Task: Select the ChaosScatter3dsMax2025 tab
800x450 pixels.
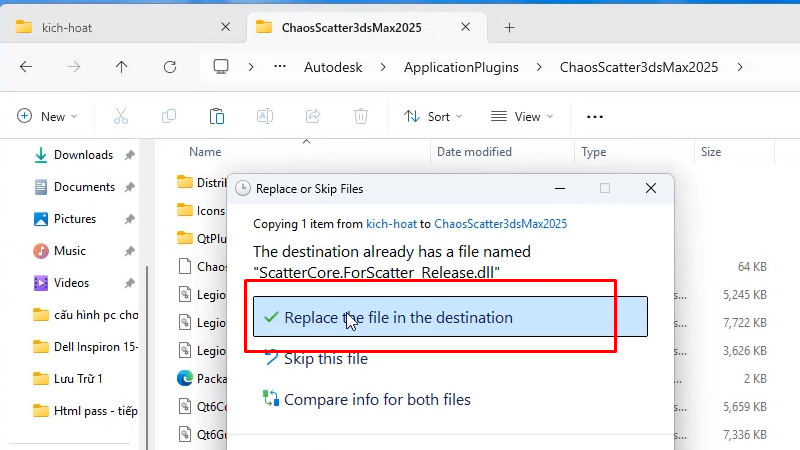Action: 367,28
